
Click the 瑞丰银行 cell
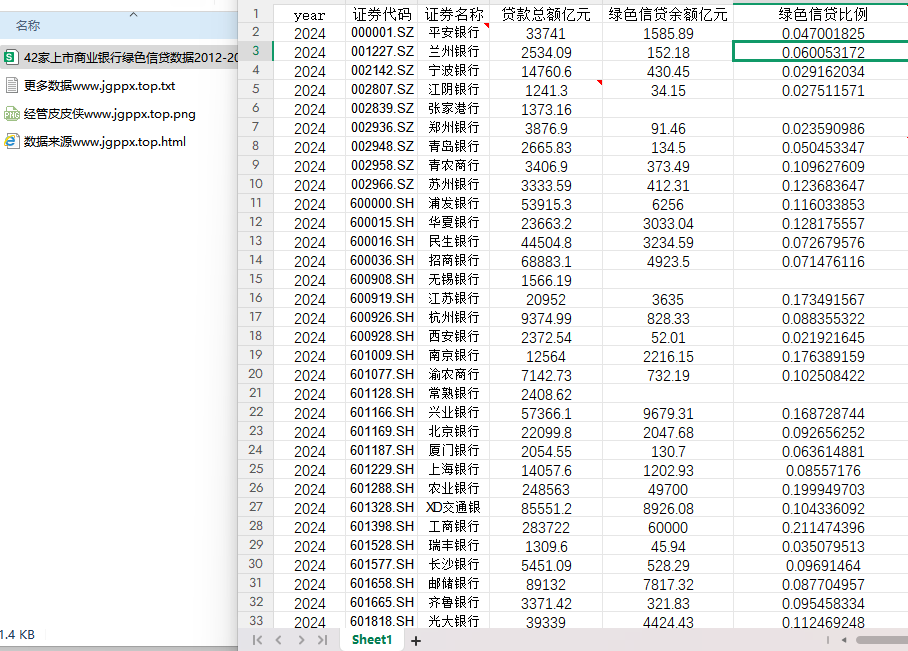click(x=453, y=546)
